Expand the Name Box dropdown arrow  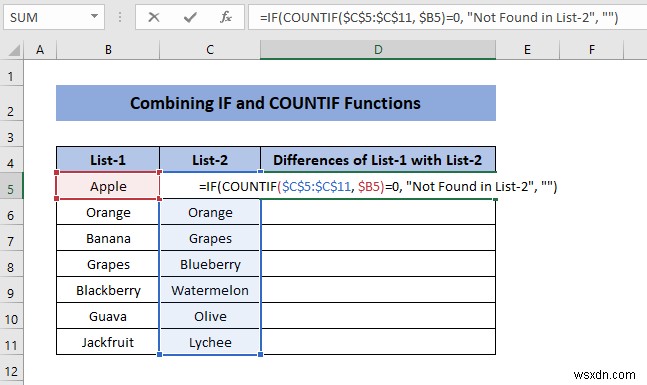tap(94, 17)
